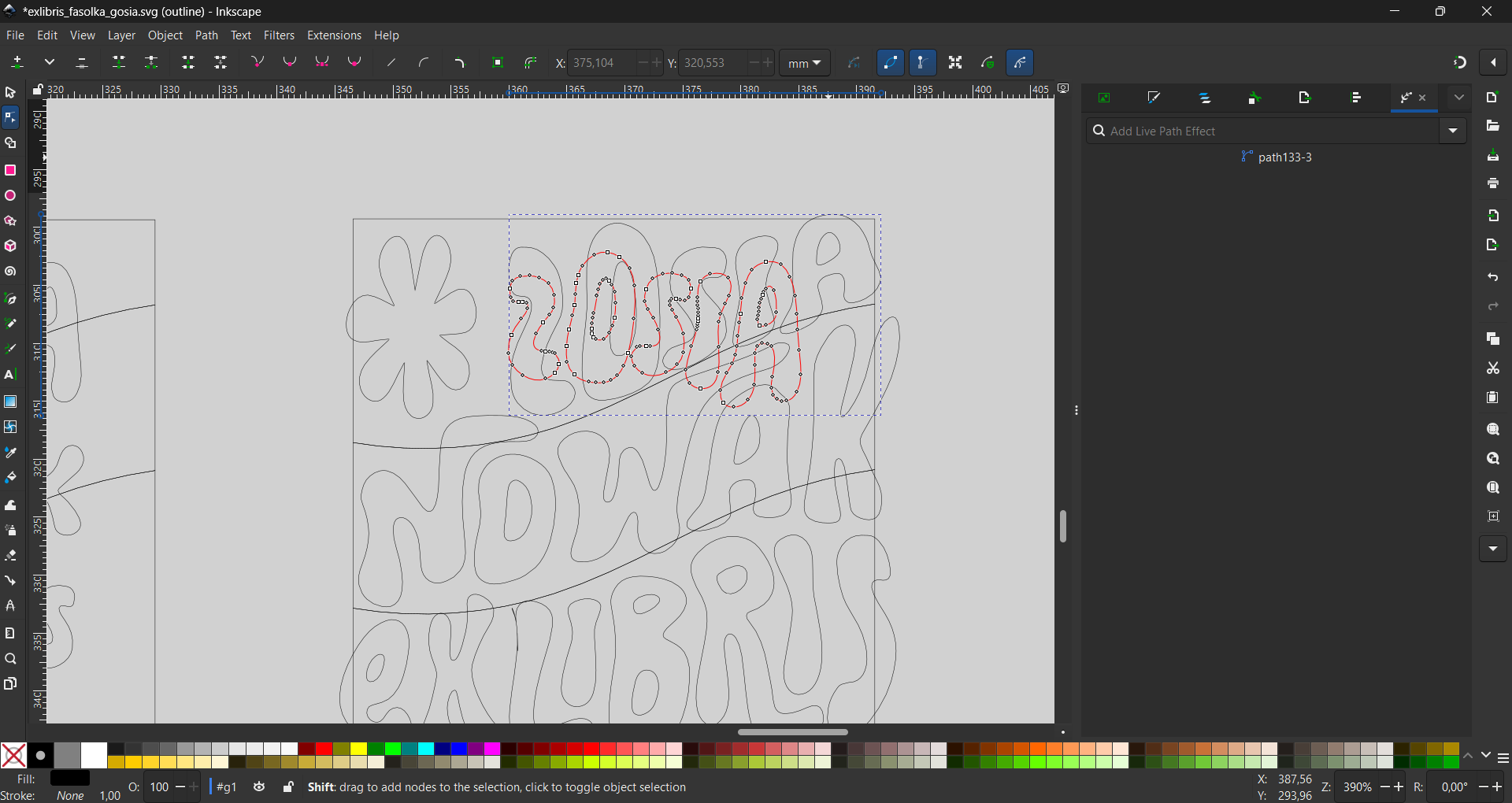Break path at selected nodes
This screenshot has width=1512, height=803.
click(151, 63)
